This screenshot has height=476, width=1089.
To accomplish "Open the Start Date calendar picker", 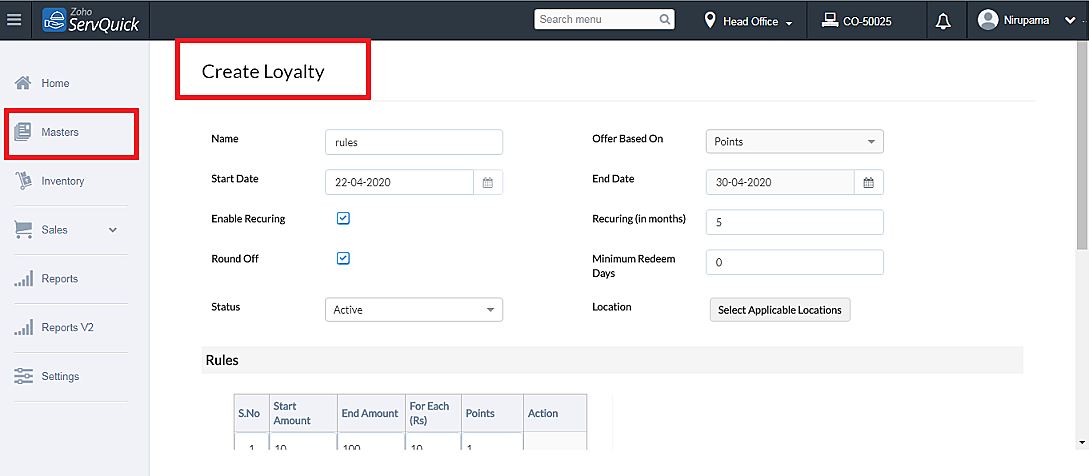I will [x=488, y=183].
